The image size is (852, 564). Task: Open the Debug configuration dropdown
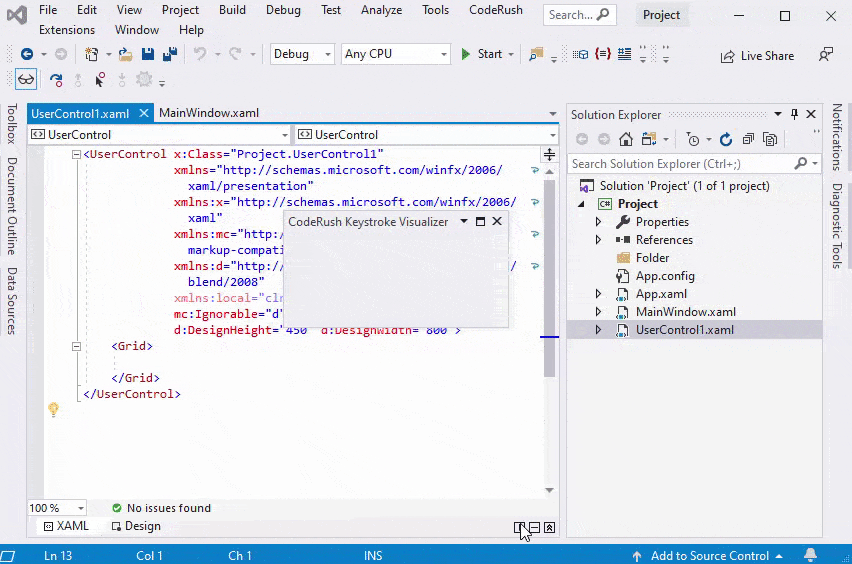click(303, 54)
